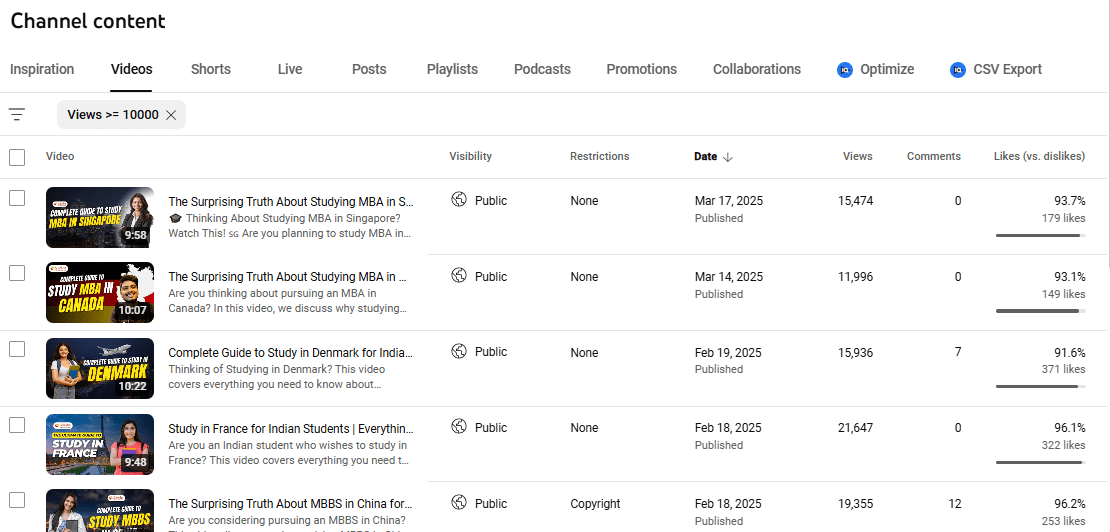The width and height of the screenshot is (1110, 532).
Task: Click the globe icon for MBA Singapore video
Action: pyautogui.click(x=459, y=200)
